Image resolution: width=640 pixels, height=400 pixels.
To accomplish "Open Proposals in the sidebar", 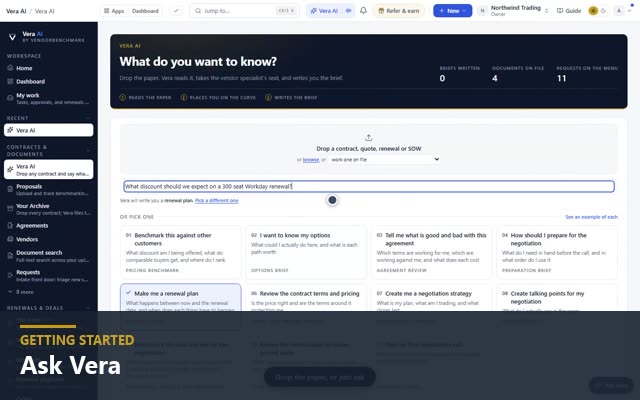I will coord(49,190).
